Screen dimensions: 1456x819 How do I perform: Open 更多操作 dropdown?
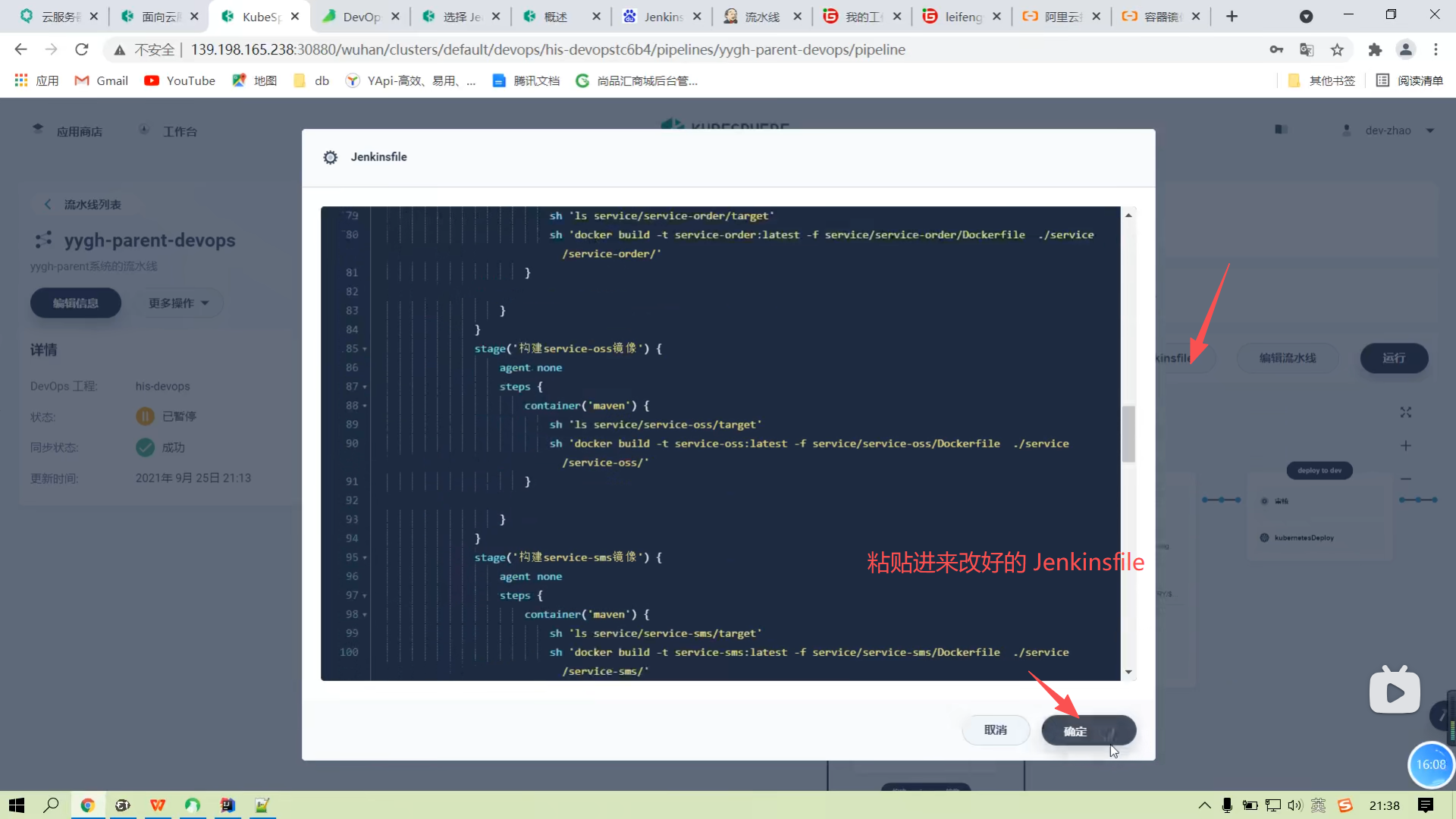pos(178,303)
